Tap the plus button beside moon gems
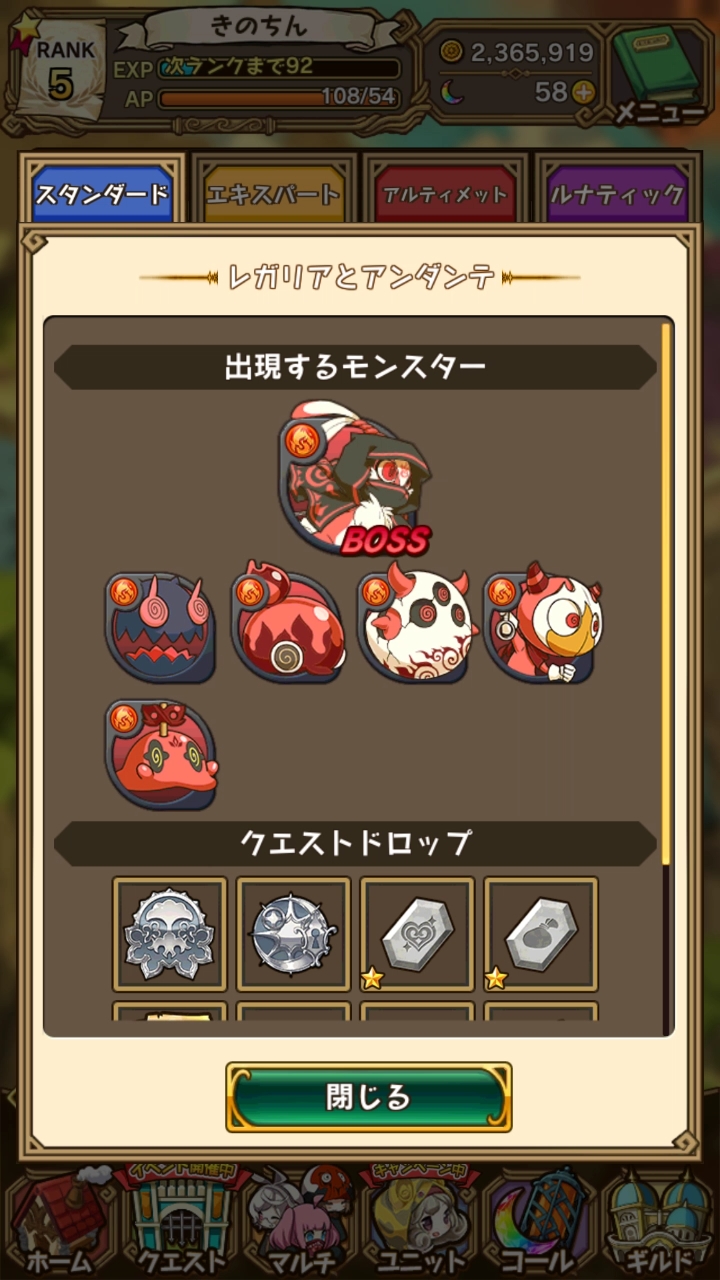Viewport: 720px width, 1280px height. [583, 93]
